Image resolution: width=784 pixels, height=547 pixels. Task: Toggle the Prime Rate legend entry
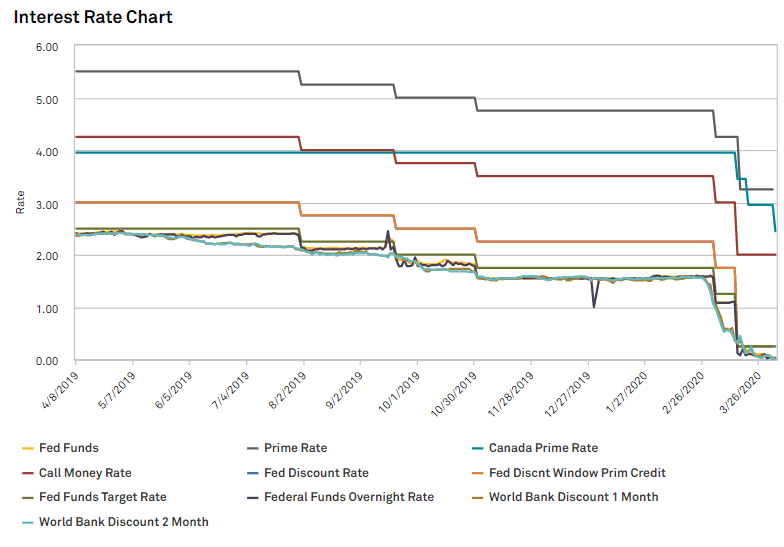[x=288, y=448]
